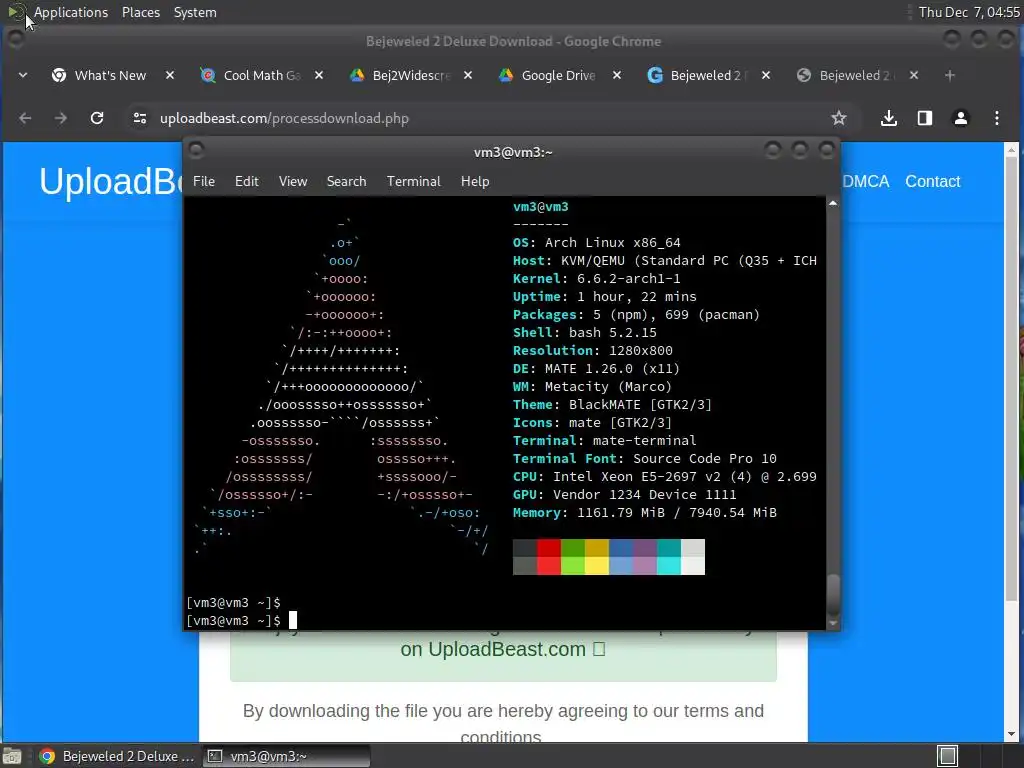Image resolution: width=1024 pixels, height=768 pixels.
Task: Click the DMCA link on UploadBeast
Action: 865,182
